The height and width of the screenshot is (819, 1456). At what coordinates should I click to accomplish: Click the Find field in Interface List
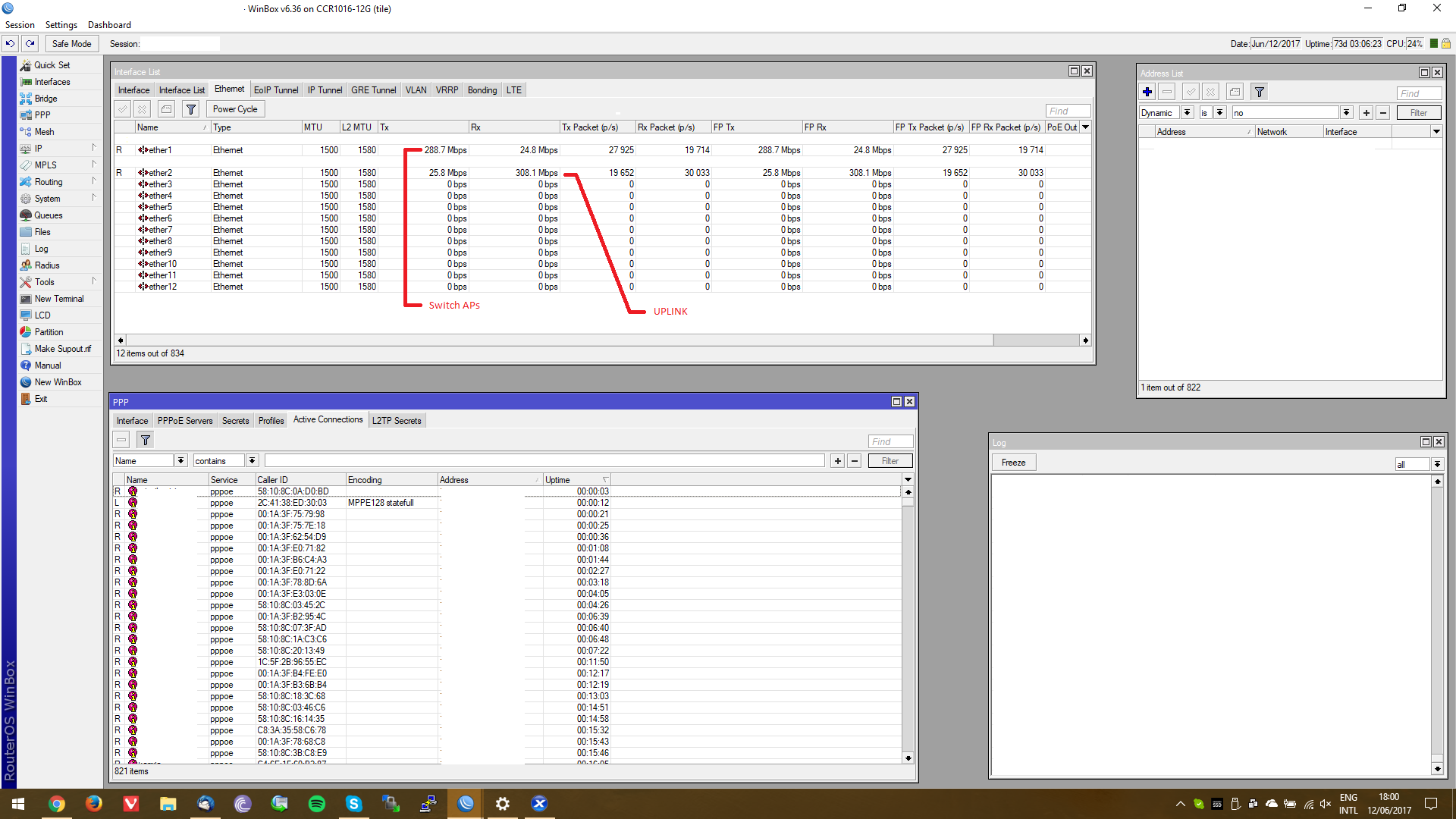(1068, 111)
